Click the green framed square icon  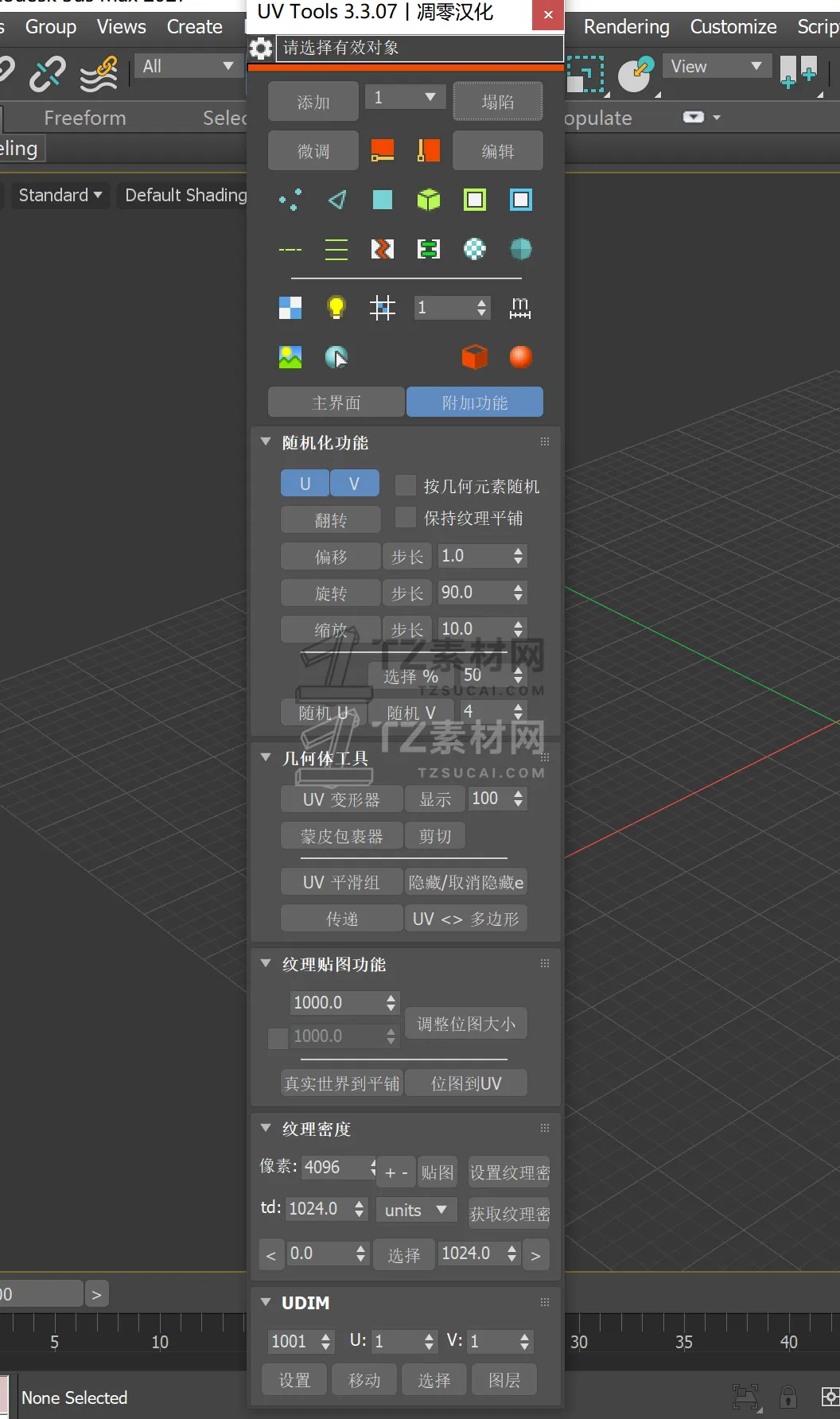(475, 200)
